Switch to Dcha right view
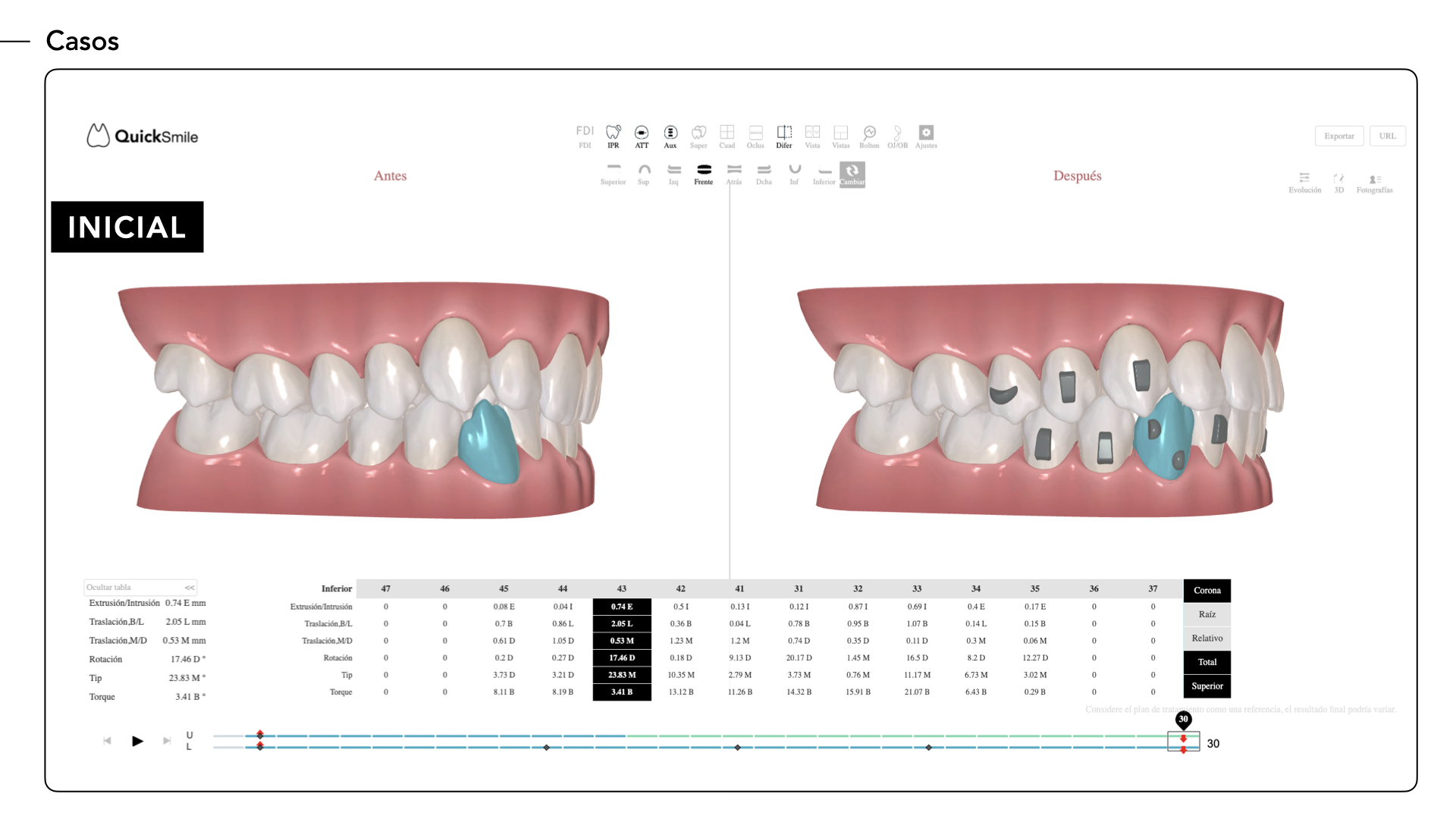This screenshot has width=1456, height=819. tap(764, 174)
